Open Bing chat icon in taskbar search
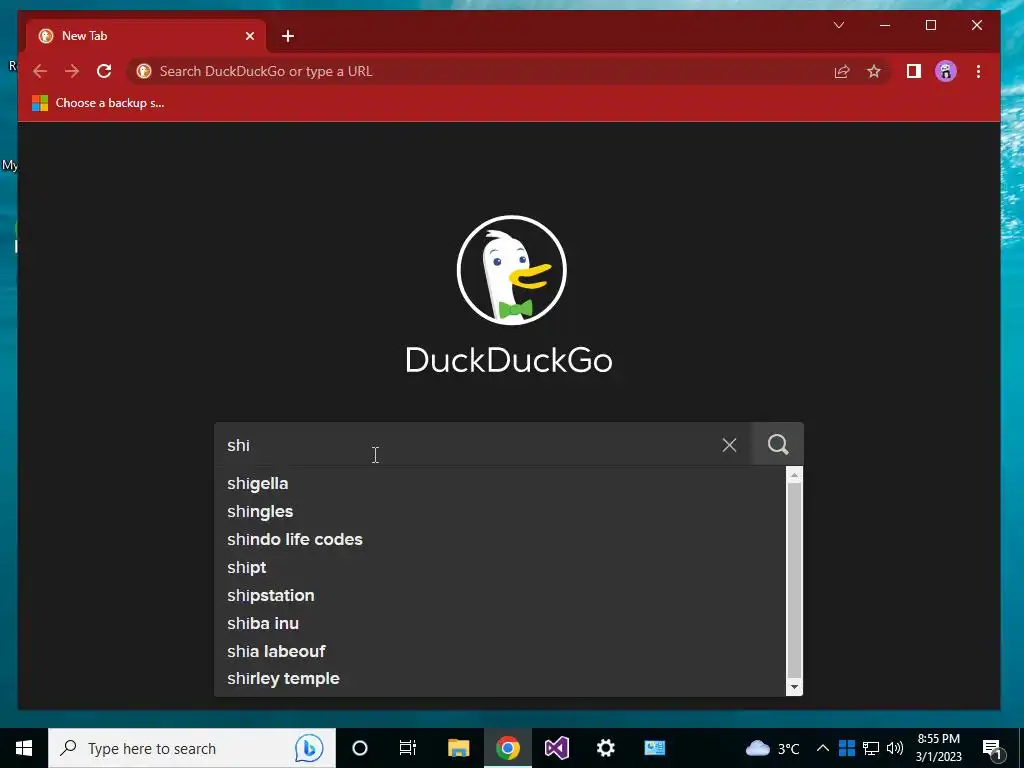The width and height of the screenshot is (1024, 768). (x=308, y=748)
